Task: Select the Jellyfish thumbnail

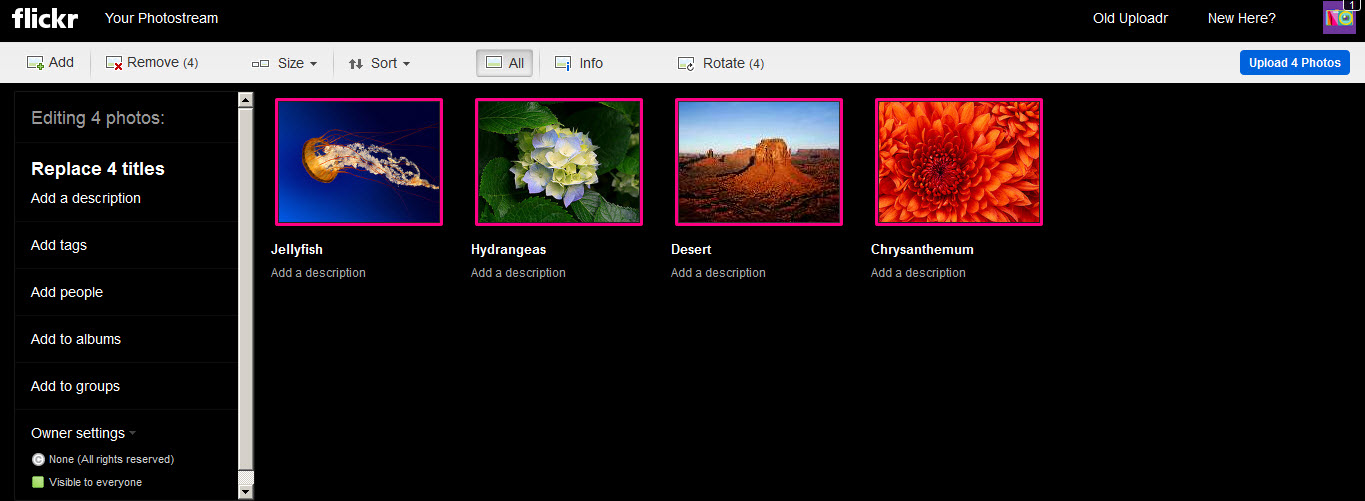Action: pyautogui.click(x=359, y=162)
